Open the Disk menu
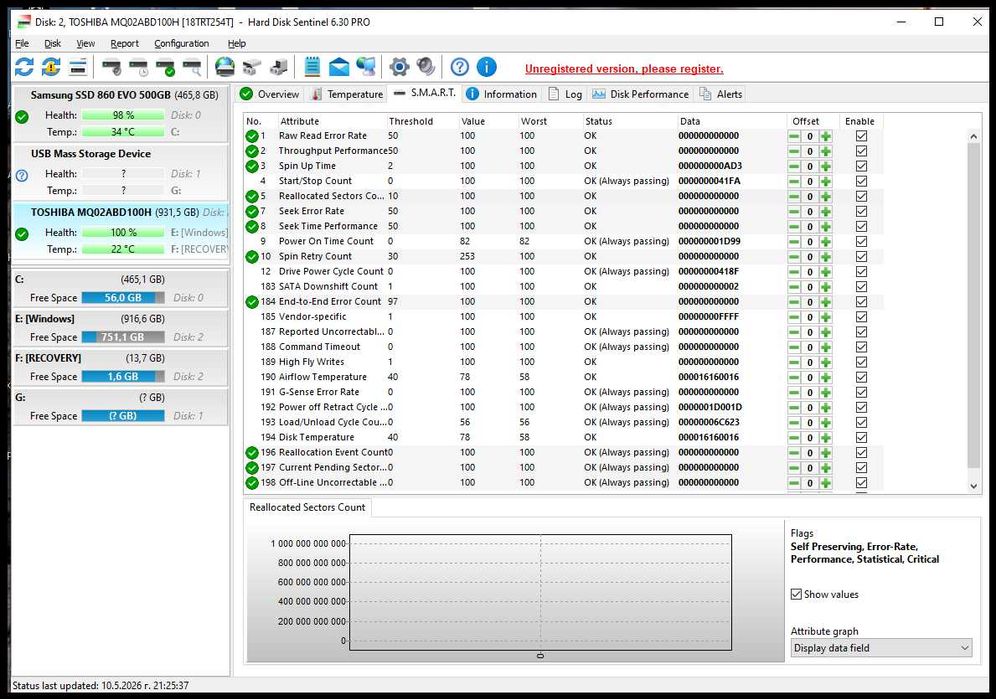 click(x=52, y=44)
